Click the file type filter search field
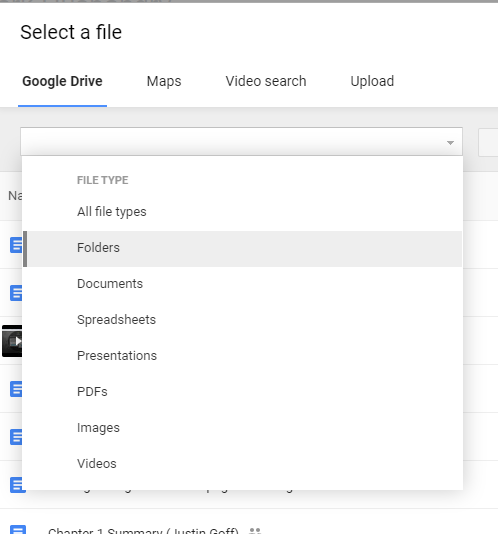This screenshot has height=534, width=498. coord(241,142)
